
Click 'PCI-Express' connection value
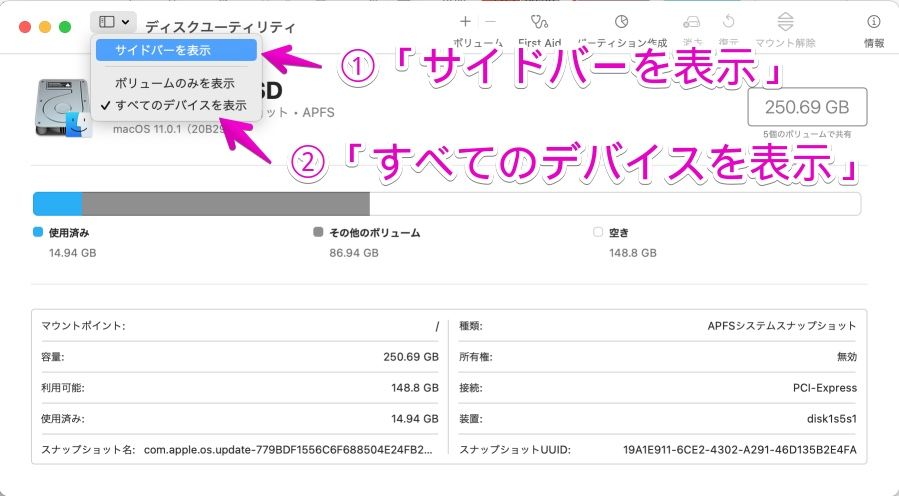tap(825, 388)
